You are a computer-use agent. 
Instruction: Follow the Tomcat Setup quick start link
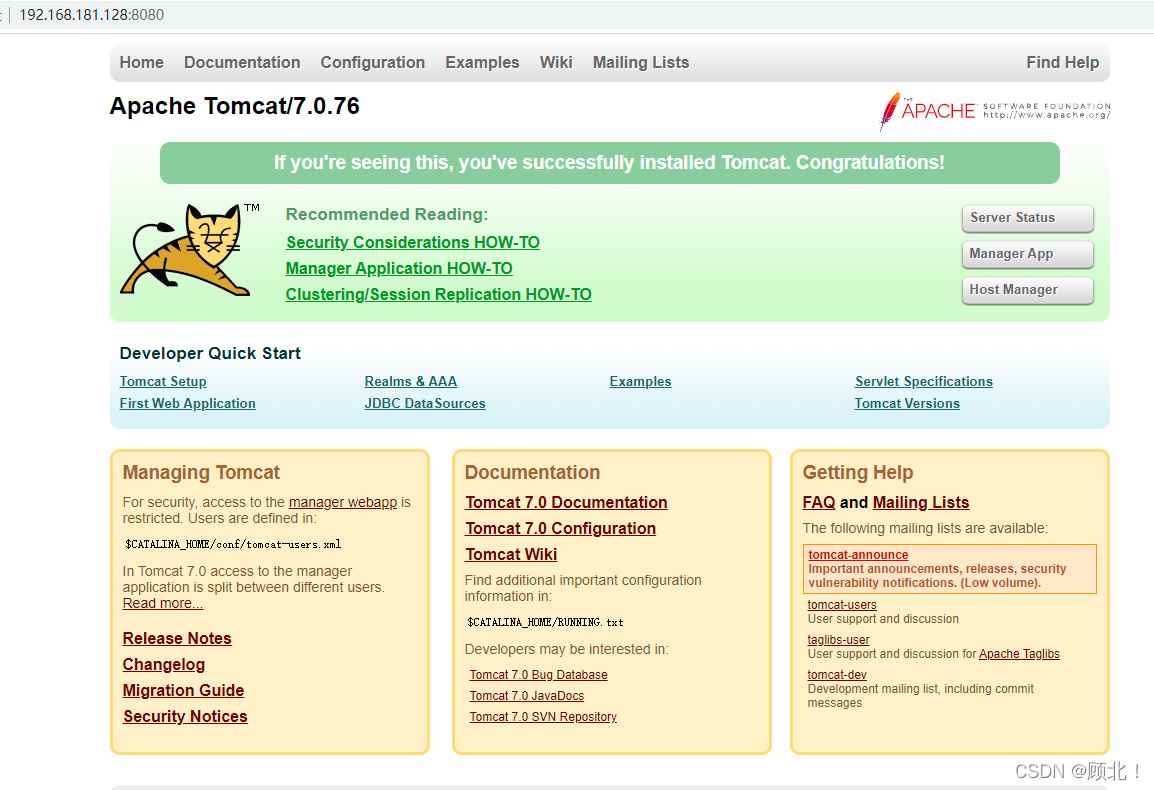pos(163,381)
